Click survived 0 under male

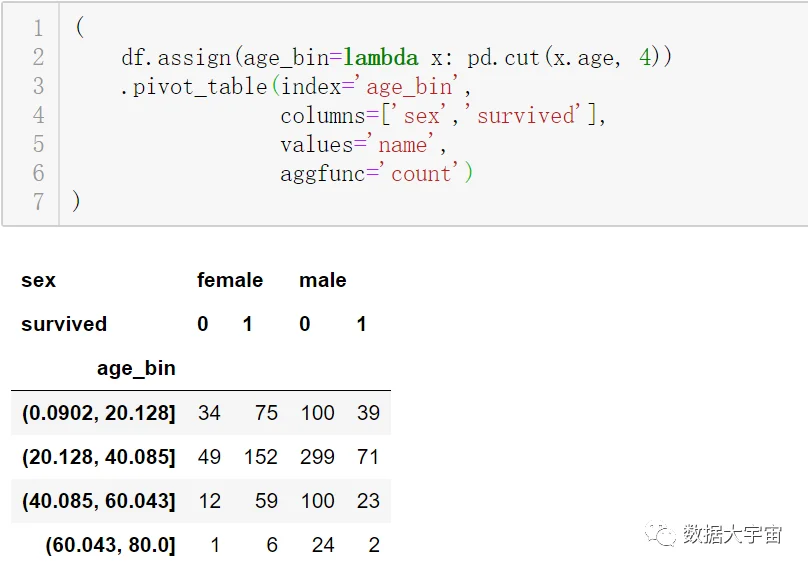click(305, 324)
